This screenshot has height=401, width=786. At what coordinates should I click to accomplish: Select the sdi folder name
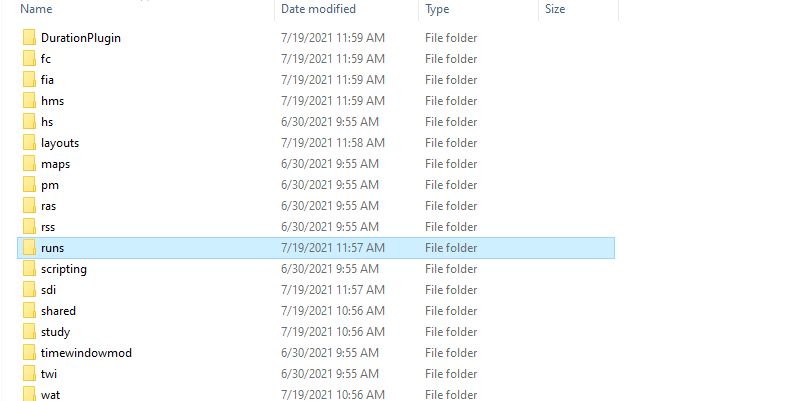tap(49, 290)
